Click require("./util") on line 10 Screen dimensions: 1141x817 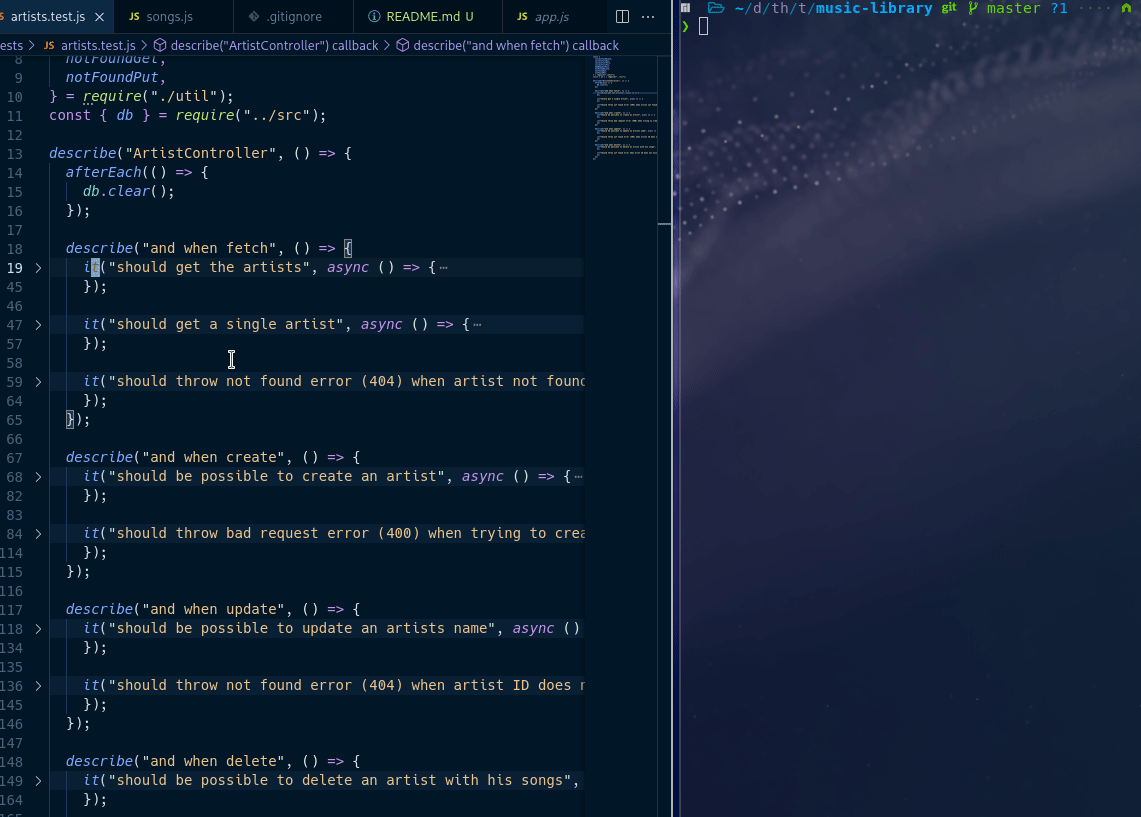click(154, 96)
